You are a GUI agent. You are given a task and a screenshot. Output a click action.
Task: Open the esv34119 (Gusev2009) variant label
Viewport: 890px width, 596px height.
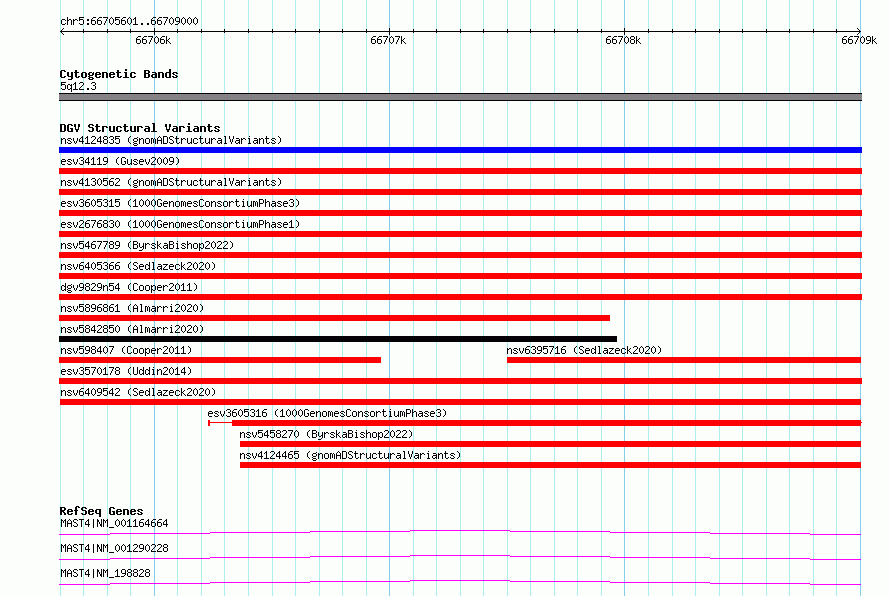click(x=120, y=161)
